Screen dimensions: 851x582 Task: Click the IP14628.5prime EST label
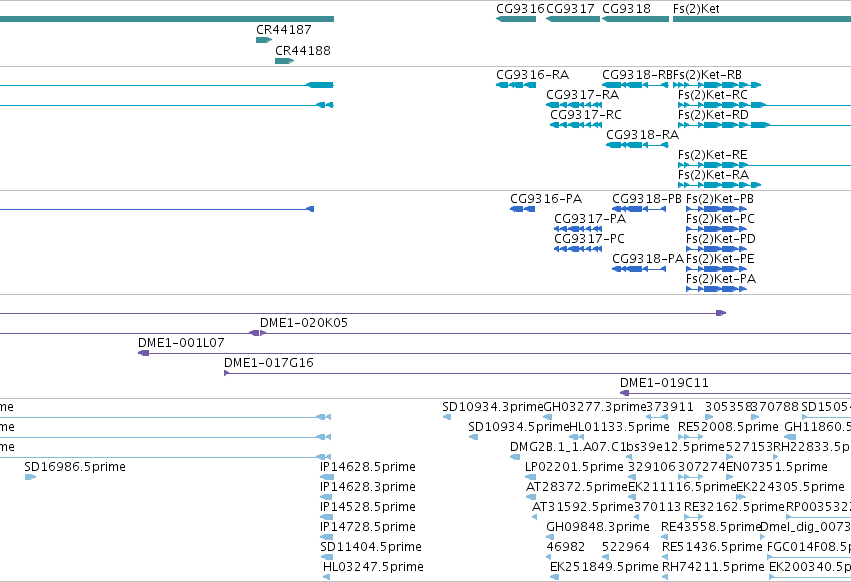pos(368,467)
